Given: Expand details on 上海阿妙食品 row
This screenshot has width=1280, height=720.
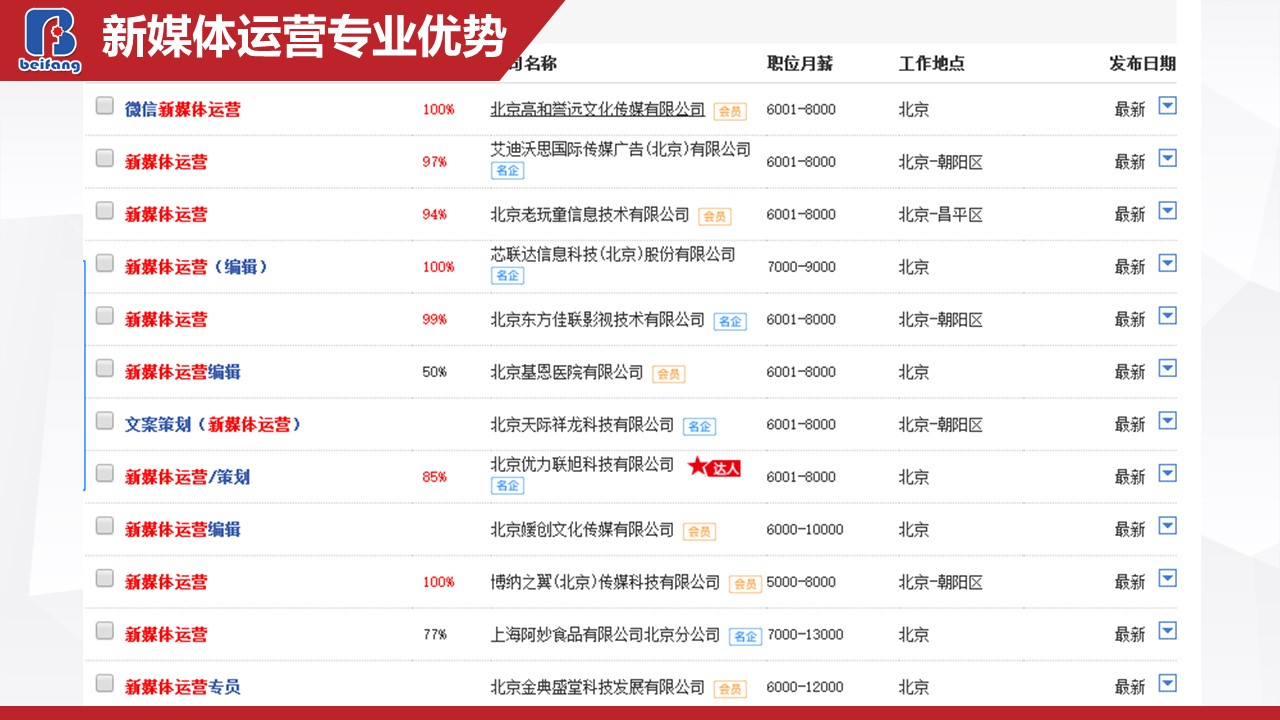Looking at the screenshot, I should [1167, 630].
